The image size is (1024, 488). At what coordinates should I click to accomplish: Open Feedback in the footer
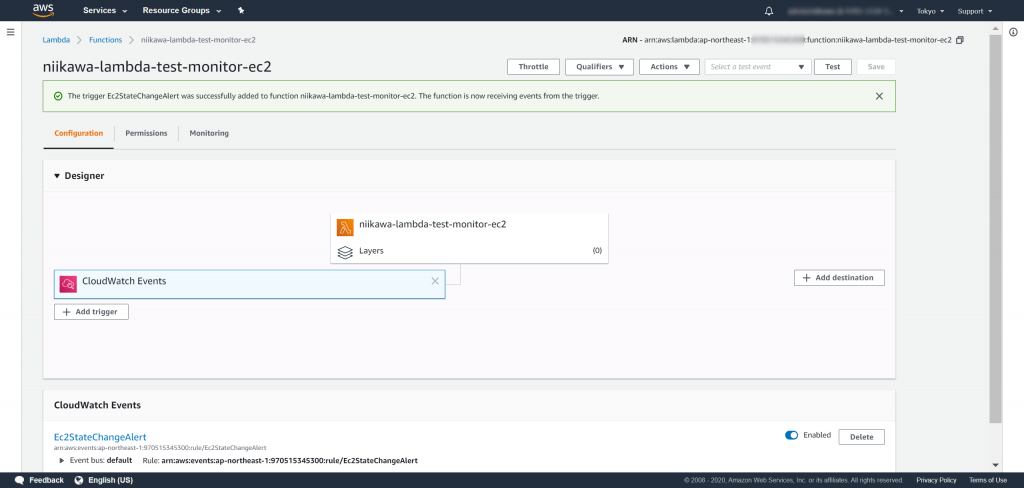coord(46,480)
